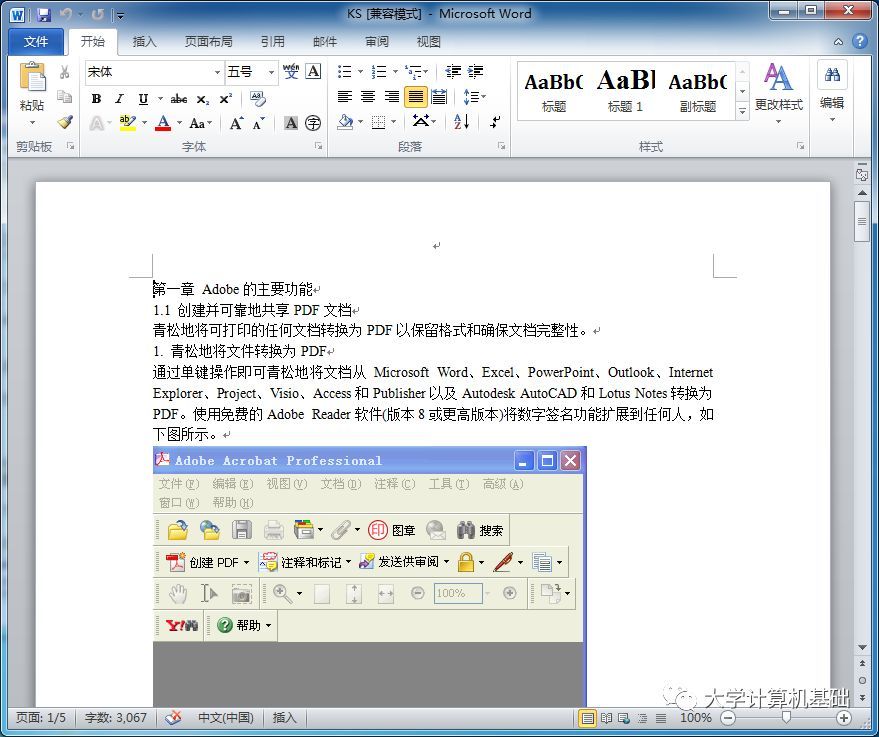Center align the text
Image resolution: width=879 pixels, height=737 pixels.
click(368, 97)
